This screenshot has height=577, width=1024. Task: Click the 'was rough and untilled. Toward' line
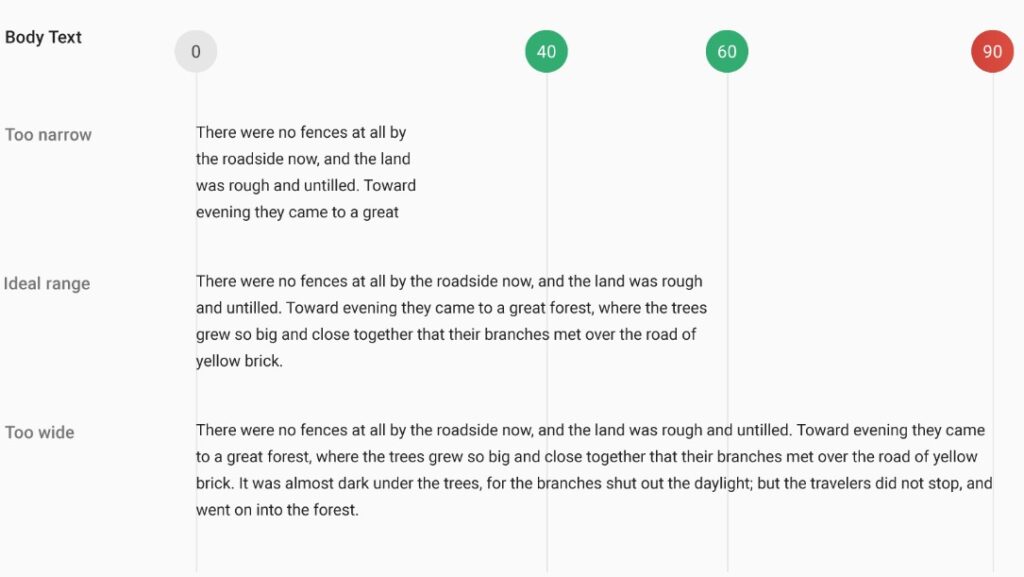point(306,185)
